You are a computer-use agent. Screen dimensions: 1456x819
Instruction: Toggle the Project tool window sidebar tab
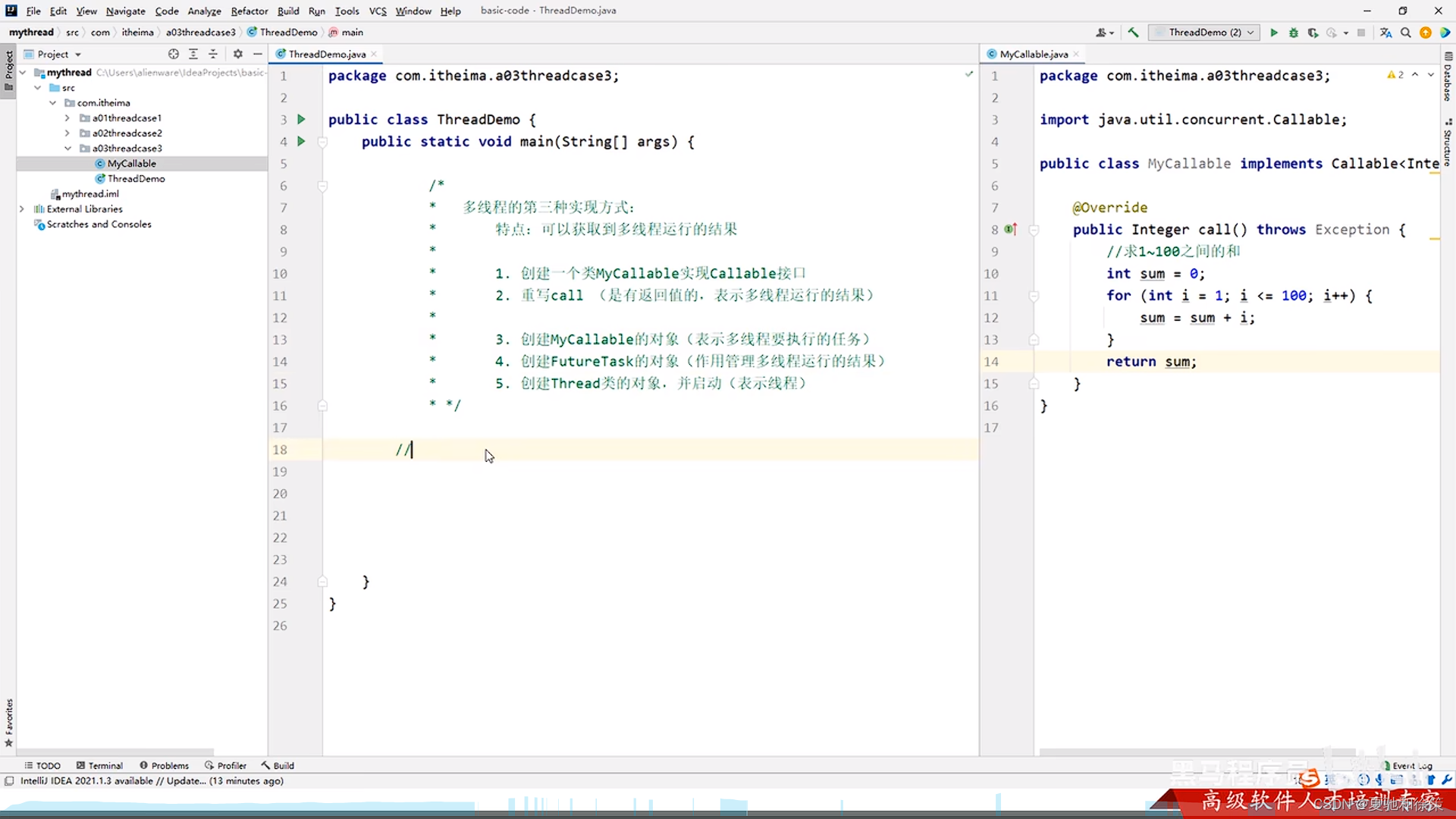coord(8,68)
